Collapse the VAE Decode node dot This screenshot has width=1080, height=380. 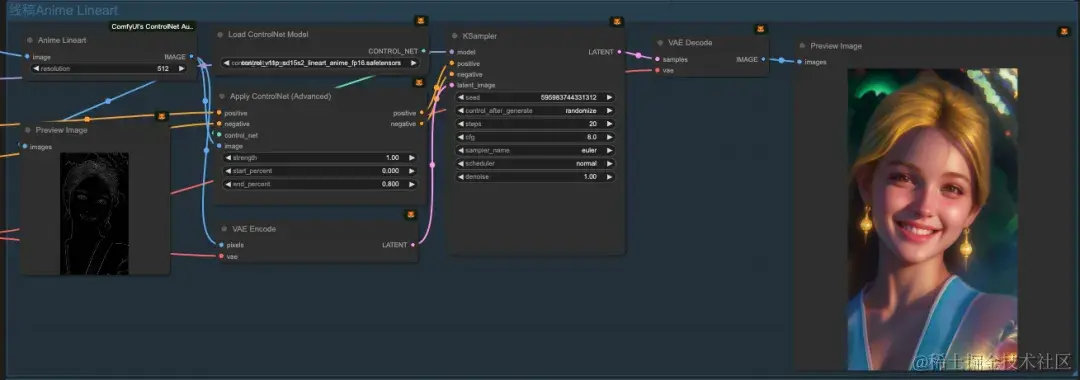(x=659, y=43)
